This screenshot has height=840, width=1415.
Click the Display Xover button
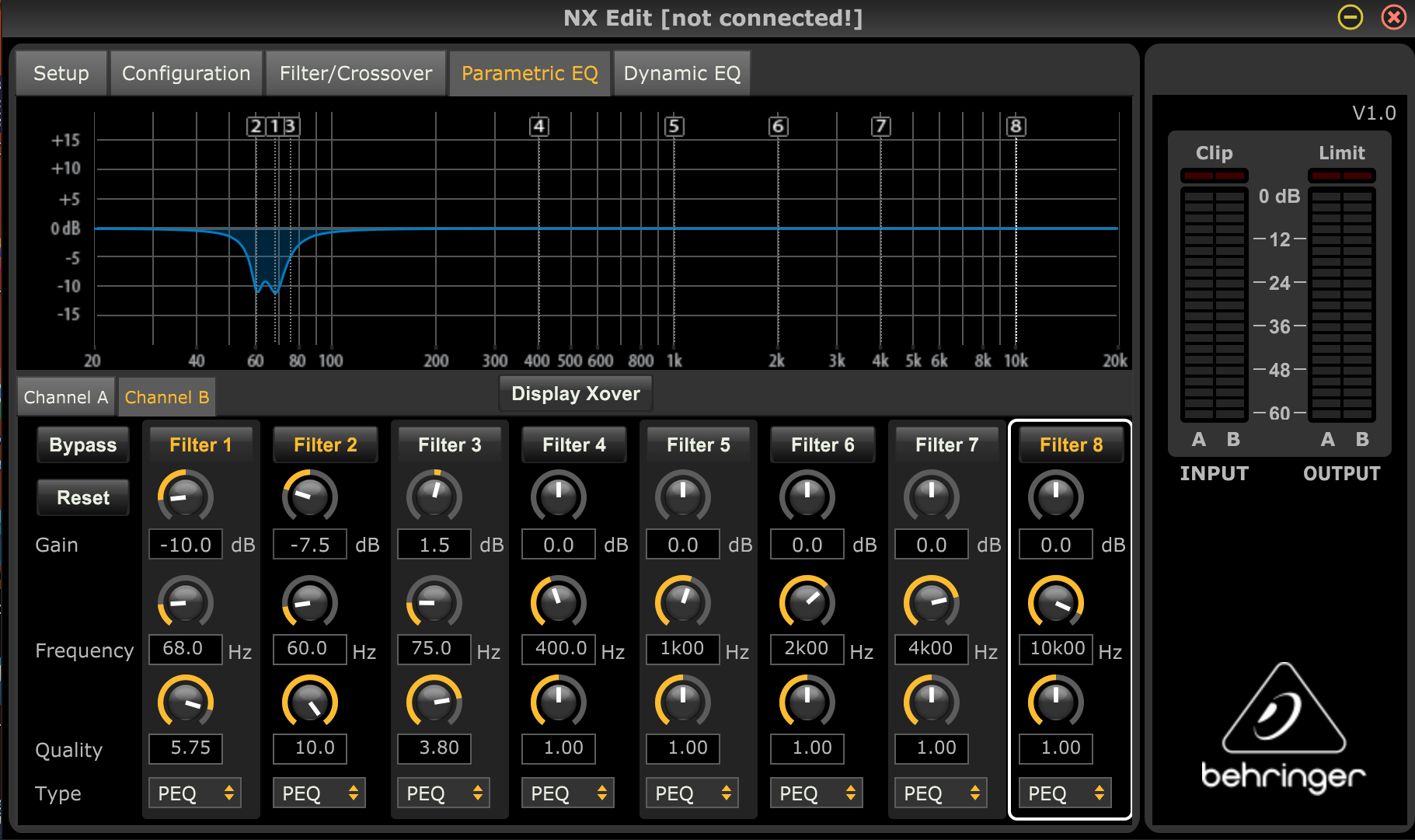point(576,394)
